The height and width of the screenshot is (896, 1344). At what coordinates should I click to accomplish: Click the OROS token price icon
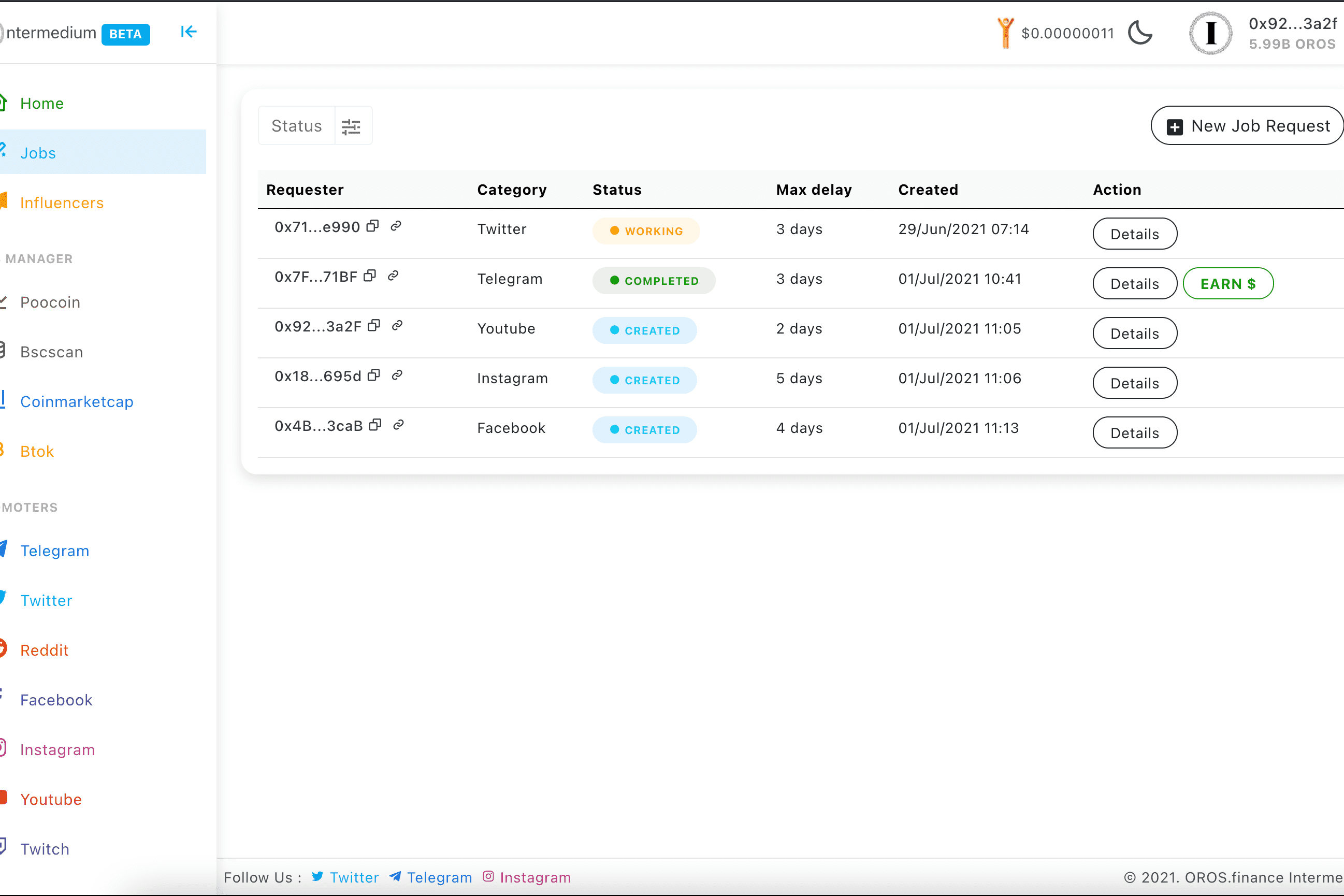click(x=1005, y=33)
